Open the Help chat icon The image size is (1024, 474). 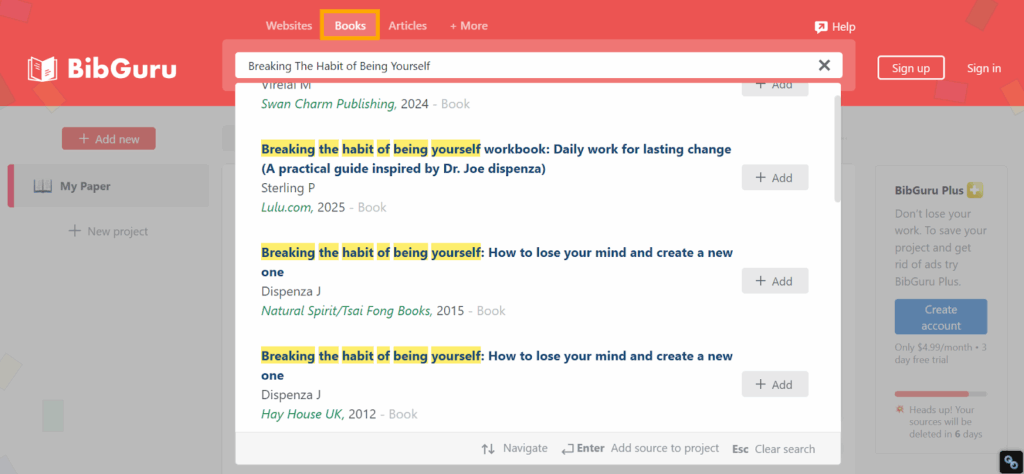coord(821,27)
